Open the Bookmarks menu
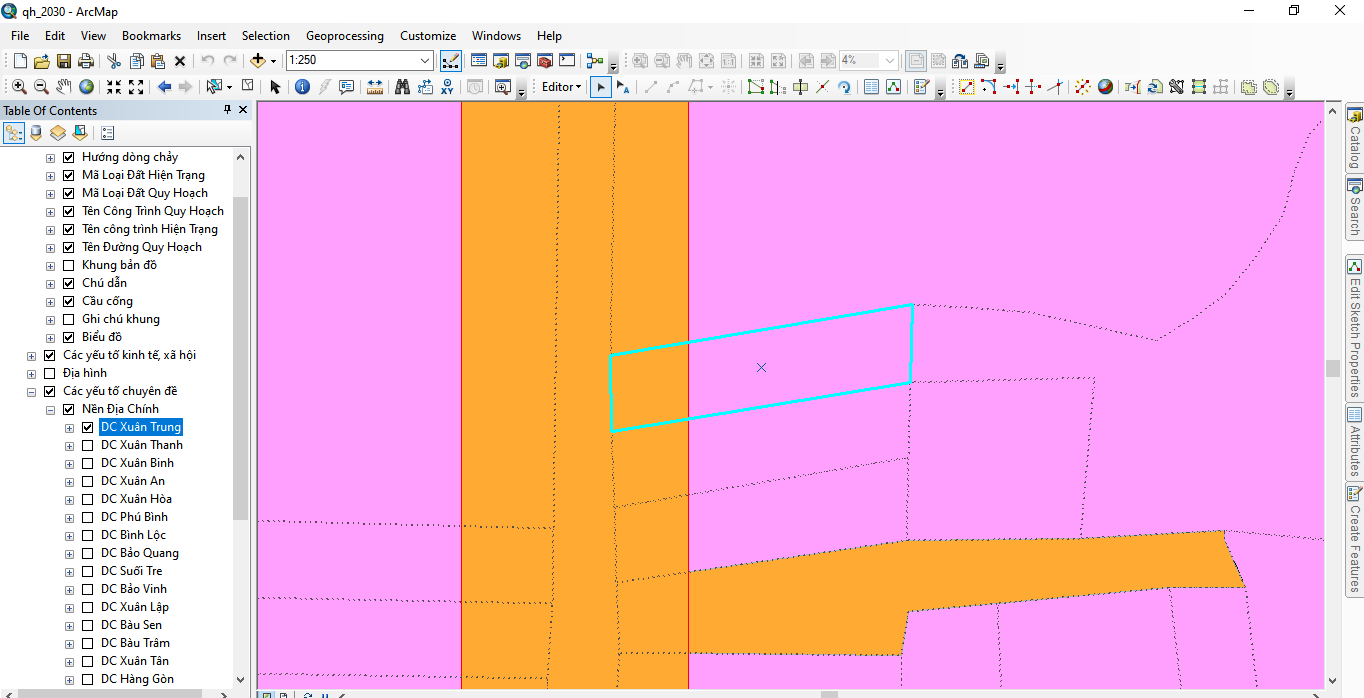This screenshot has width=1364, height=698. 151,36
